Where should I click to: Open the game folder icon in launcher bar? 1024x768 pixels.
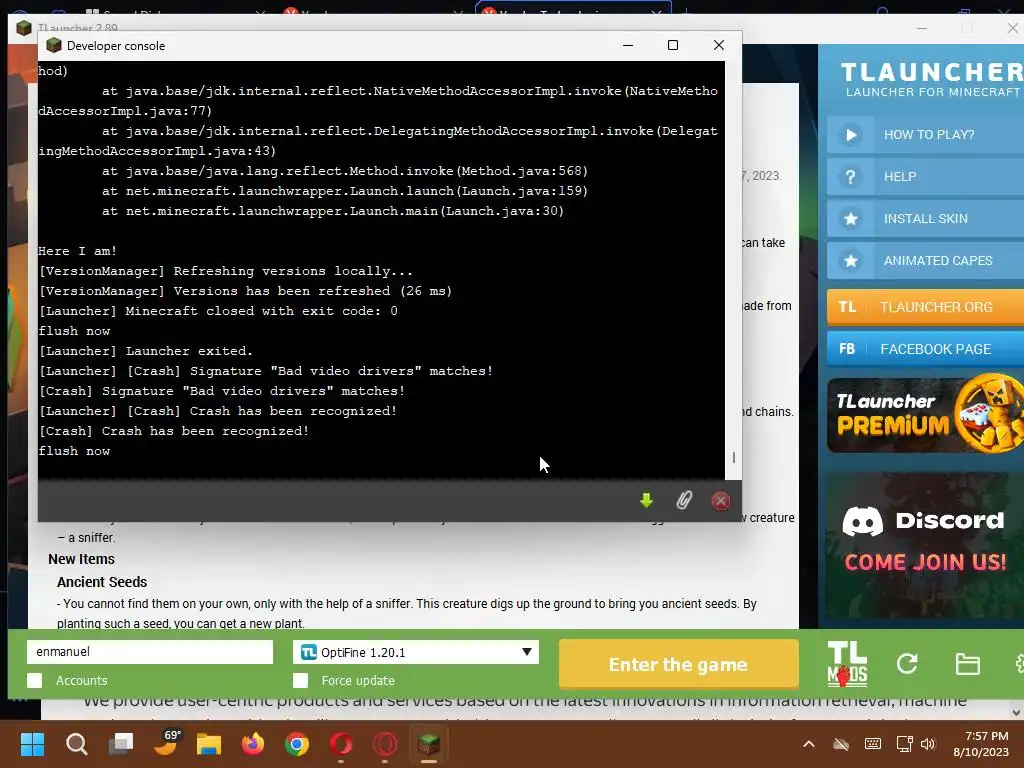click(967, 664)
